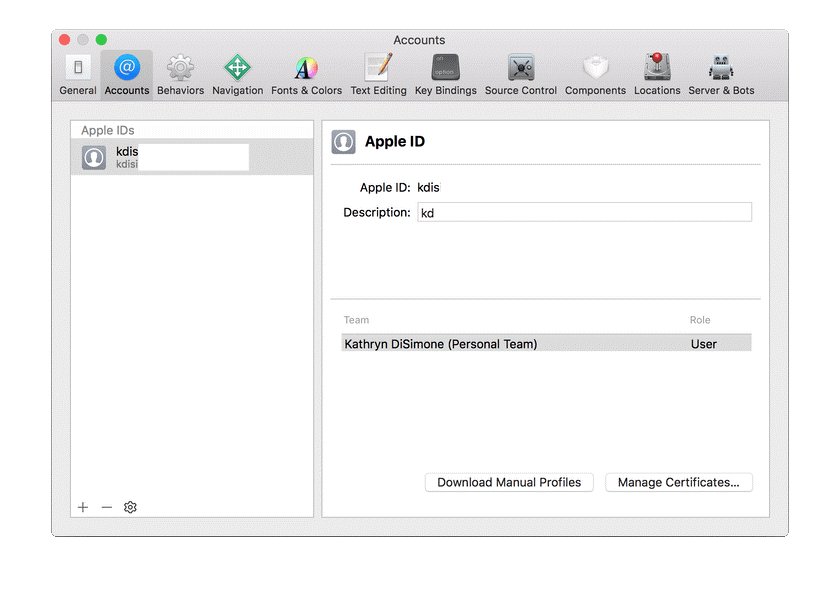The image size is (840, 609).
Task: Click the Team column header
Action: (356, 320)
